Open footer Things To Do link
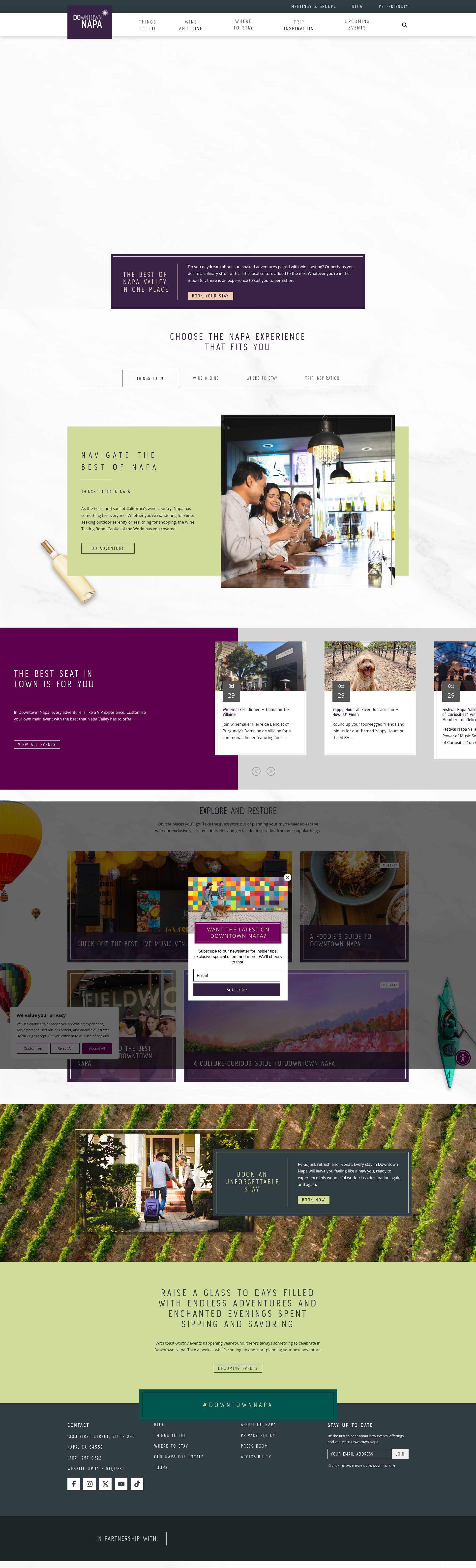This screenshot has width=476, height=1568. (x=169, y=1435)
